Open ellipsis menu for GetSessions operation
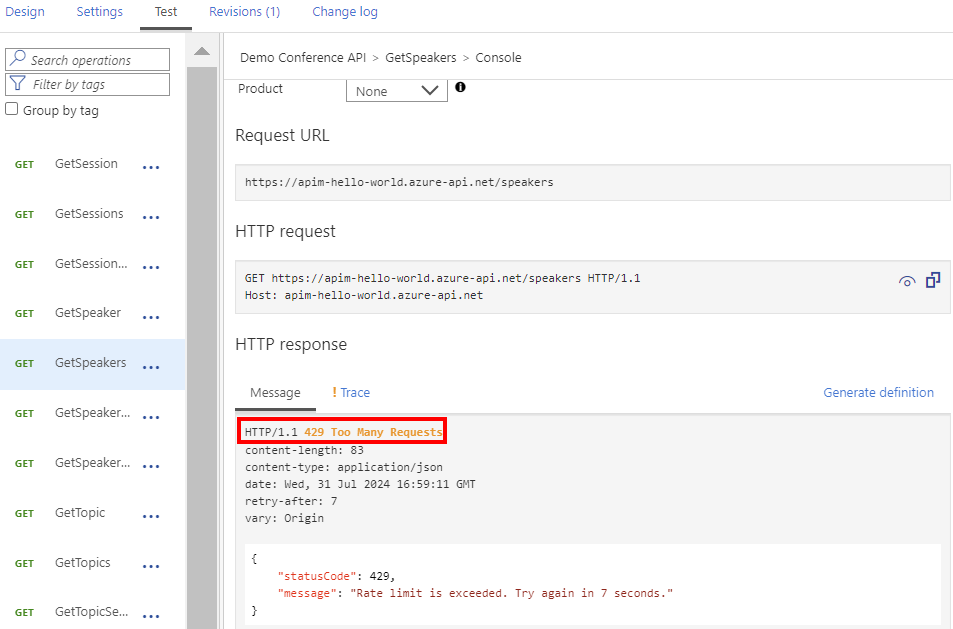The width and height of the screenshot is (953, 629). [x=151, y=217]
